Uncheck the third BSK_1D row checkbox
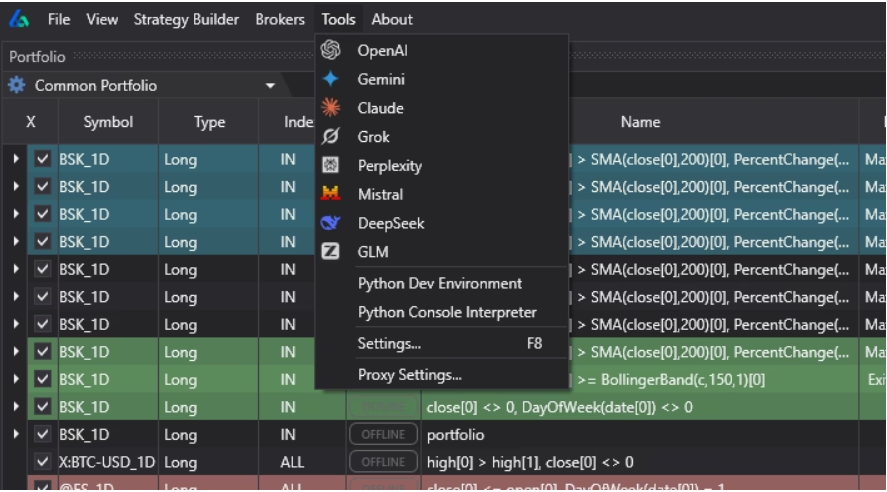 pos(42,214)
